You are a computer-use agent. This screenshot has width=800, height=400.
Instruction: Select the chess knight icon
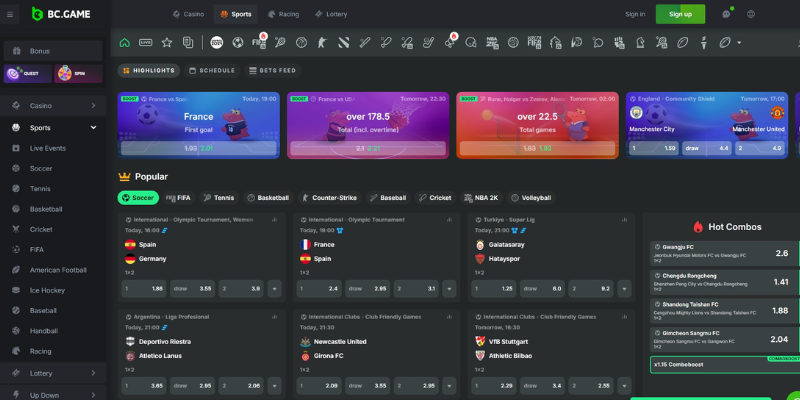point(640,42)
